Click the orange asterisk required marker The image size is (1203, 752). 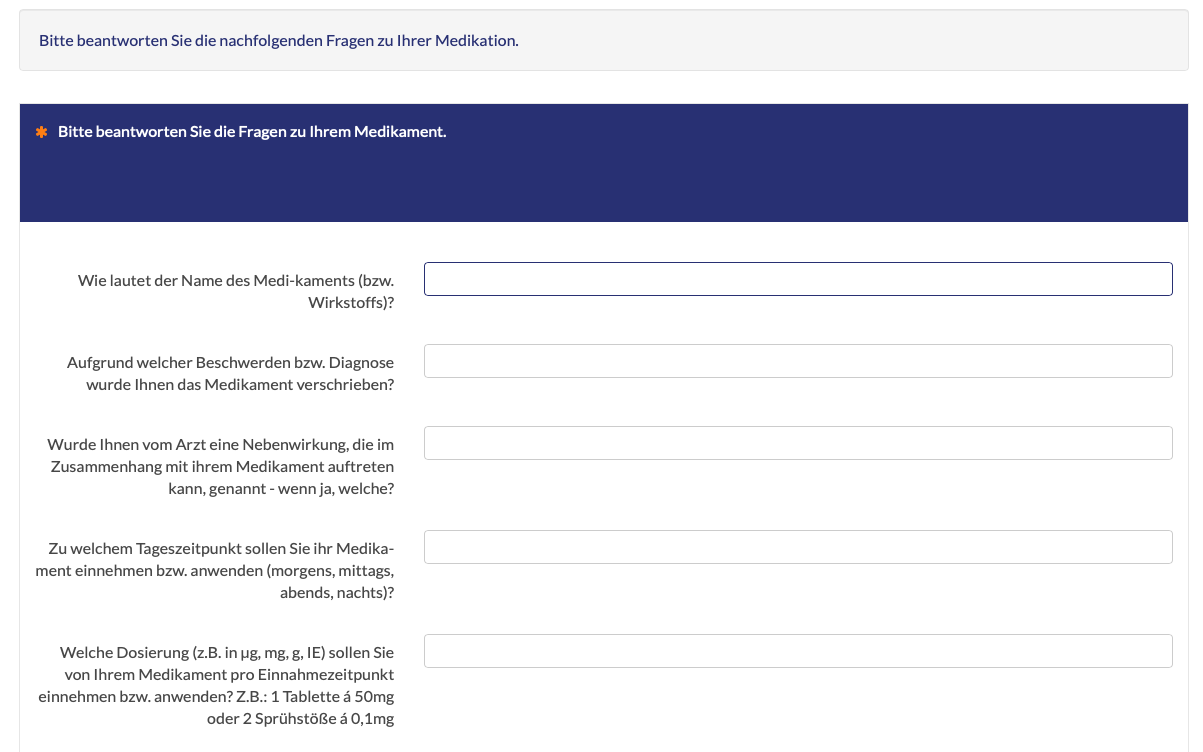tap(42, 132)
